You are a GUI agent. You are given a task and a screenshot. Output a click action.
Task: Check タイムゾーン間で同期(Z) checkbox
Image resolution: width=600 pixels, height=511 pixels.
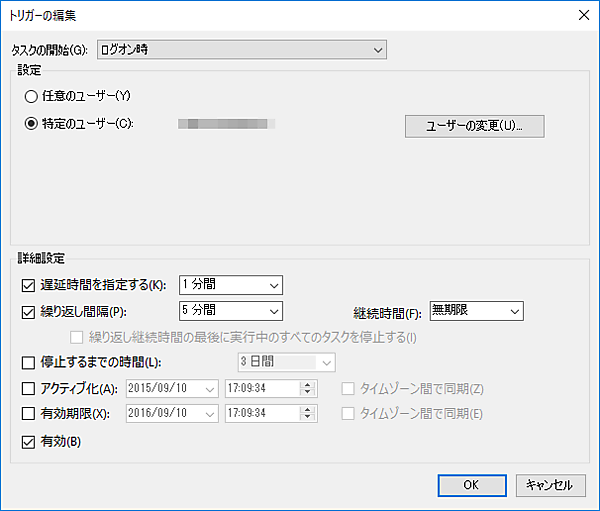(x=348, y=389)
